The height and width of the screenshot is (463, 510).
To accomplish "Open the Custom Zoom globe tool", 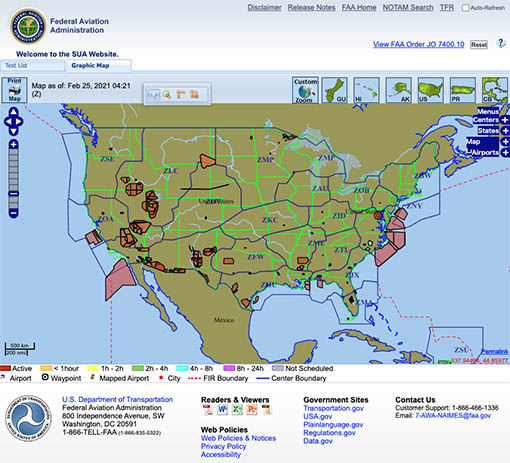I will (x=305, y=90).
